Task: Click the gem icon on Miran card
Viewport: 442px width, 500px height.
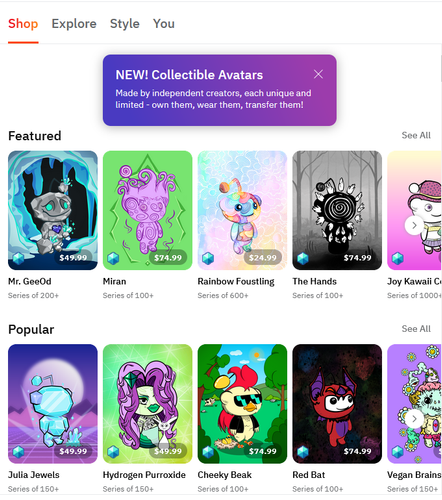Action: tap(113, 258)
